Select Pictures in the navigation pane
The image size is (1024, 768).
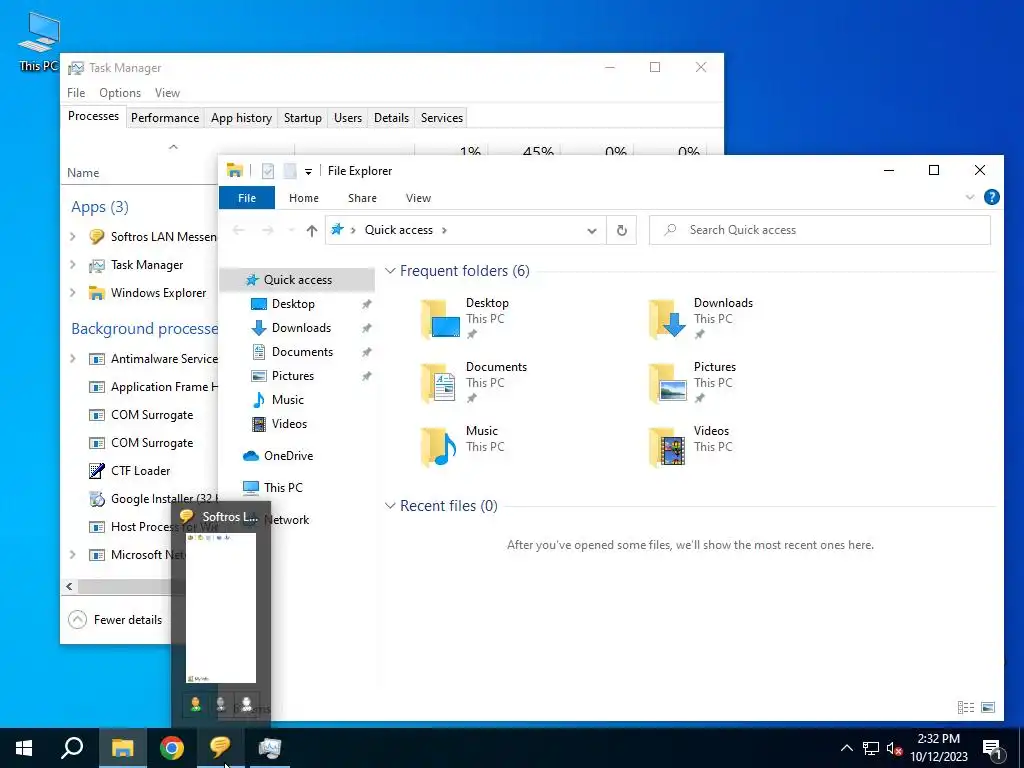tap(293, 376)
